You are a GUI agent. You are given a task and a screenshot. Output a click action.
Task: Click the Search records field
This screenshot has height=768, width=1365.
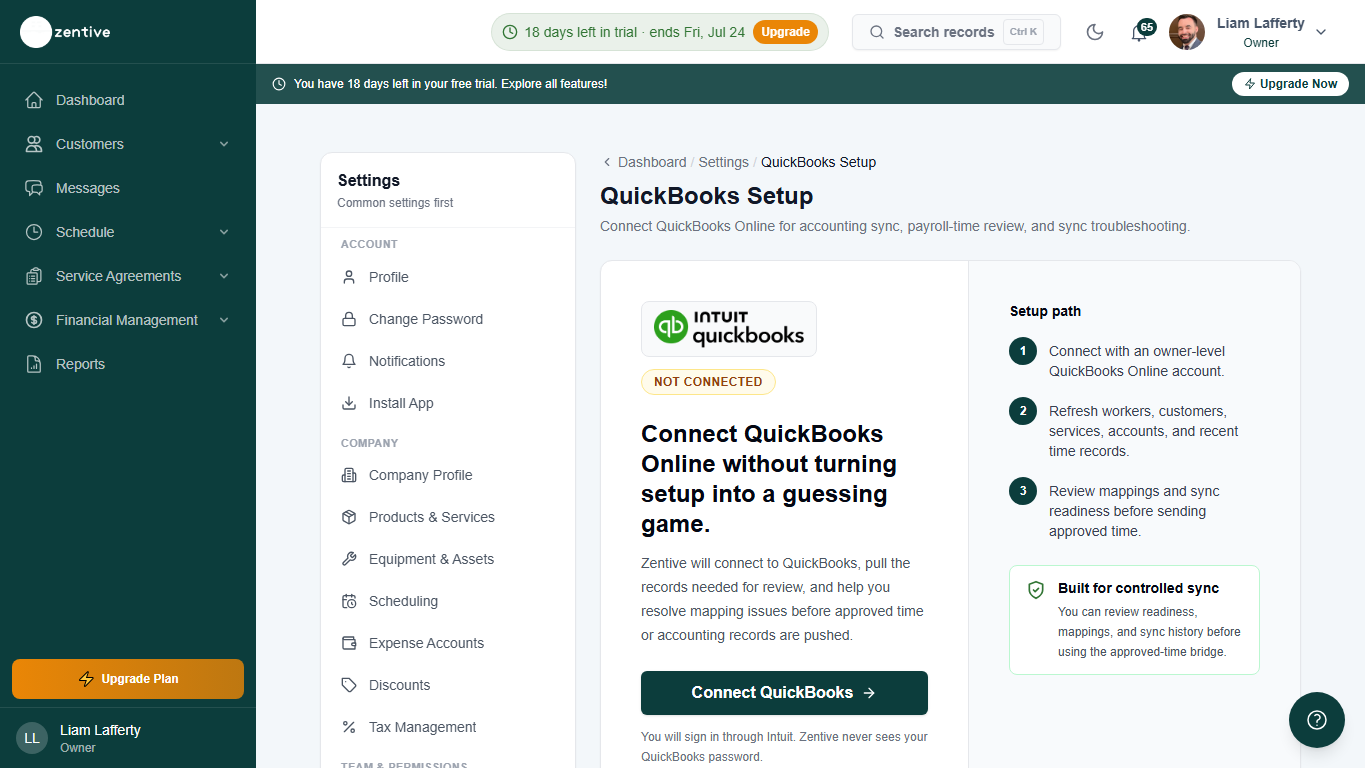pos(956,32)
